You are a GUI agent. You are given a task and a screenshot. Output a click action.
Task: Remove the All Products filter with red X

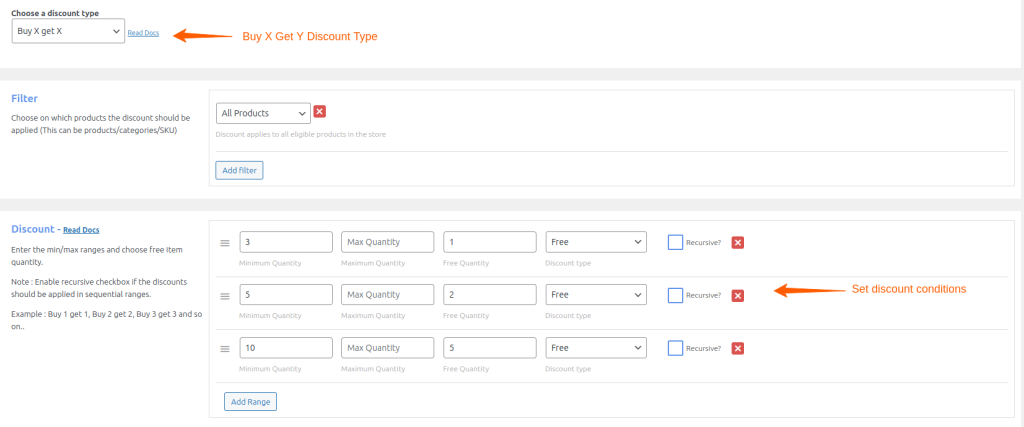pyautogui.click(x=319, y=112)
